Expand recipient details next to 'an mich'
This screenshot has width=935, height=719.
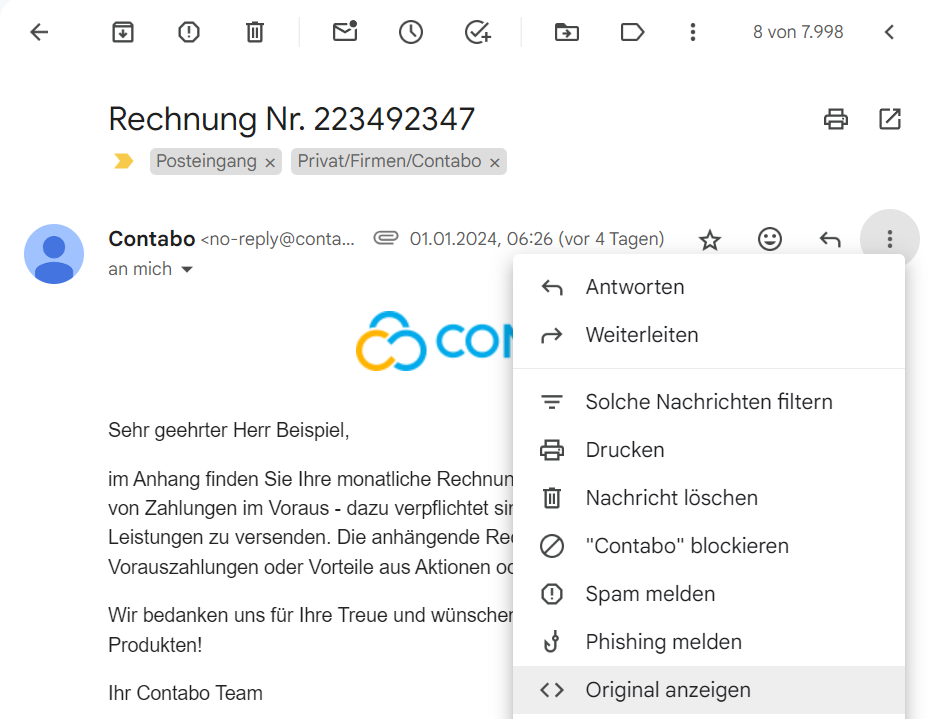[186, 270]
